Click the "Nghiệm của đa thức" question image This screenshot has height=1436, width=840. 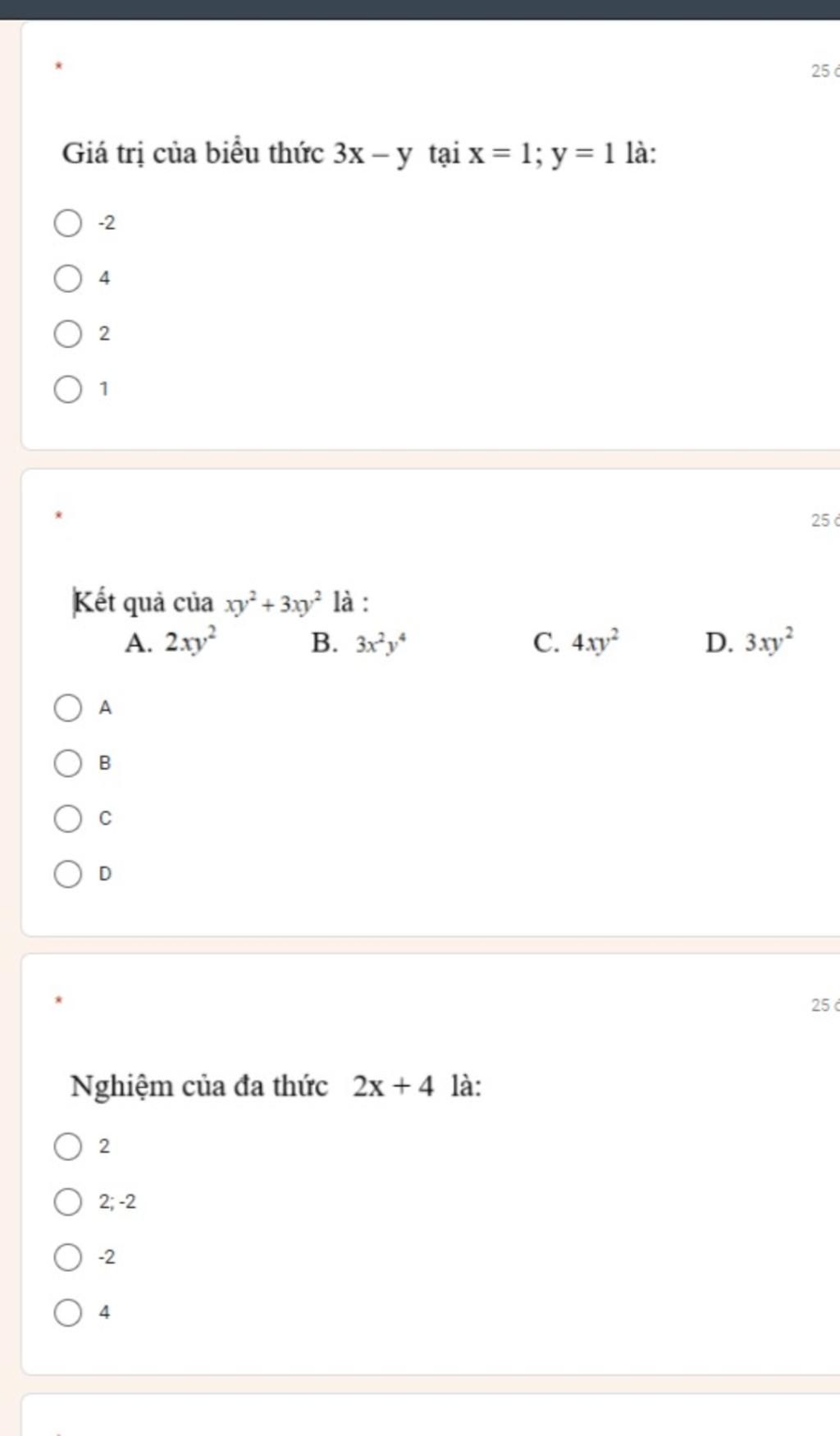click(x=276, y=1086)
